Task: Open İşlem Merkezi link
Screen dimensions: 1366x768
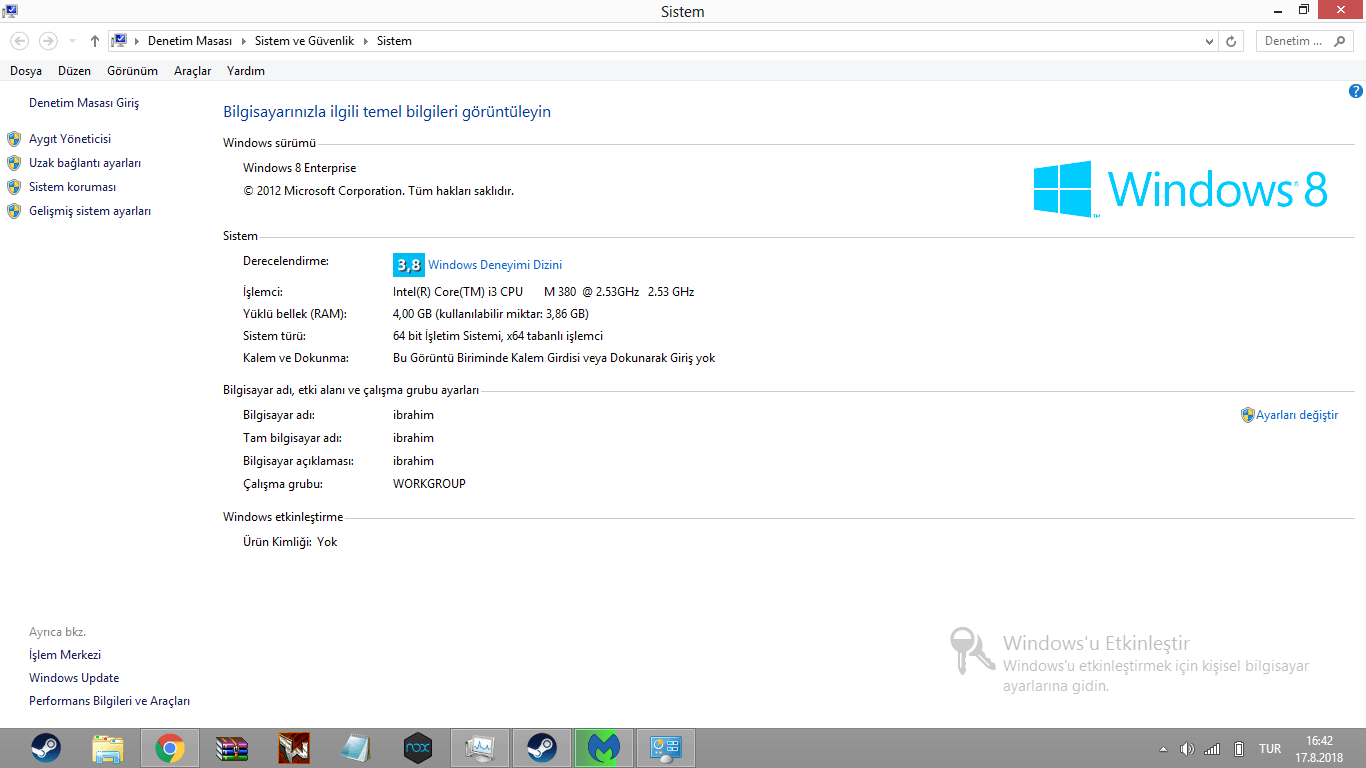Action: coord(65,655)
